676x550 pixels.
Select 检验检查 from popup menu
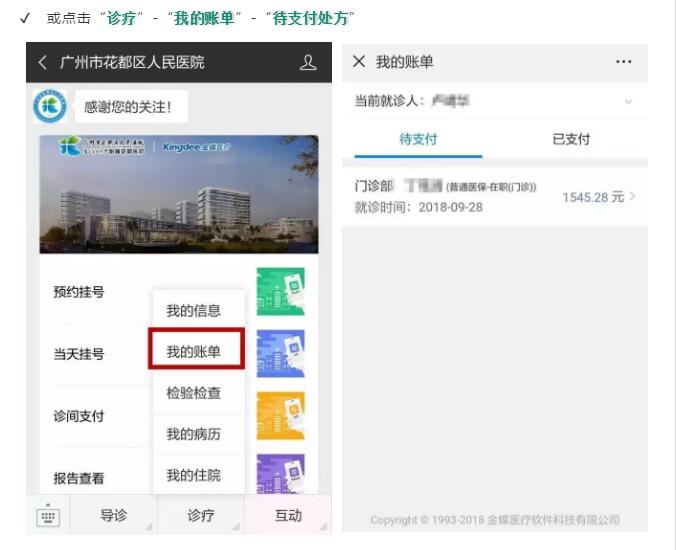point(194,393)
